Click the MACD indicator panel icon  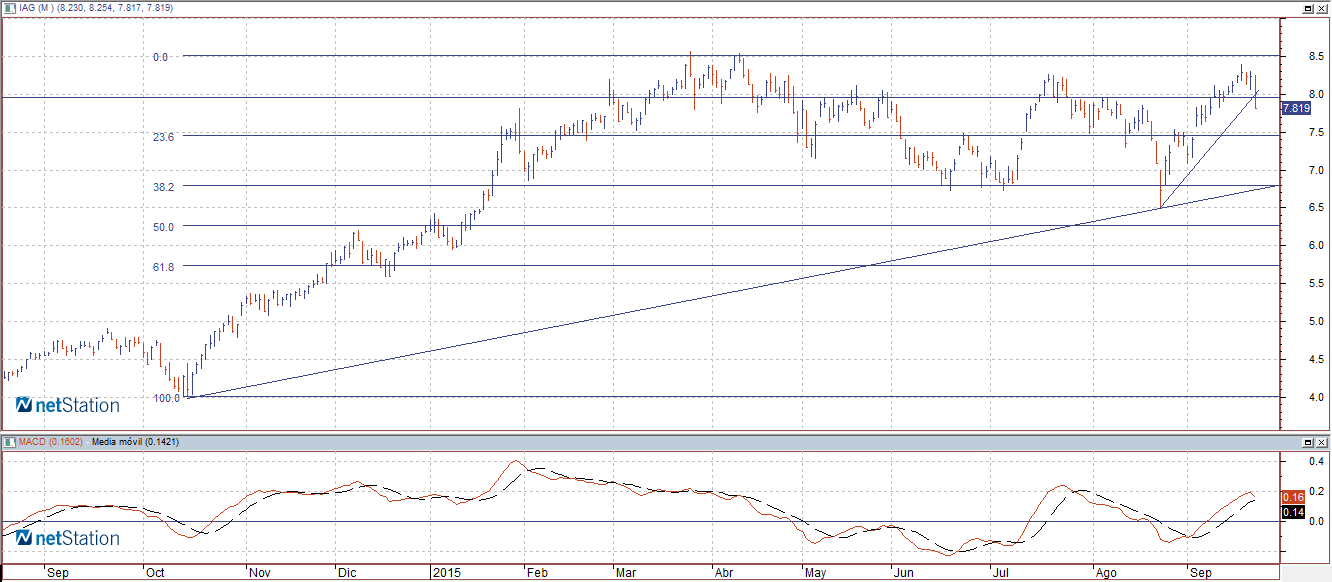coord(9,441)
